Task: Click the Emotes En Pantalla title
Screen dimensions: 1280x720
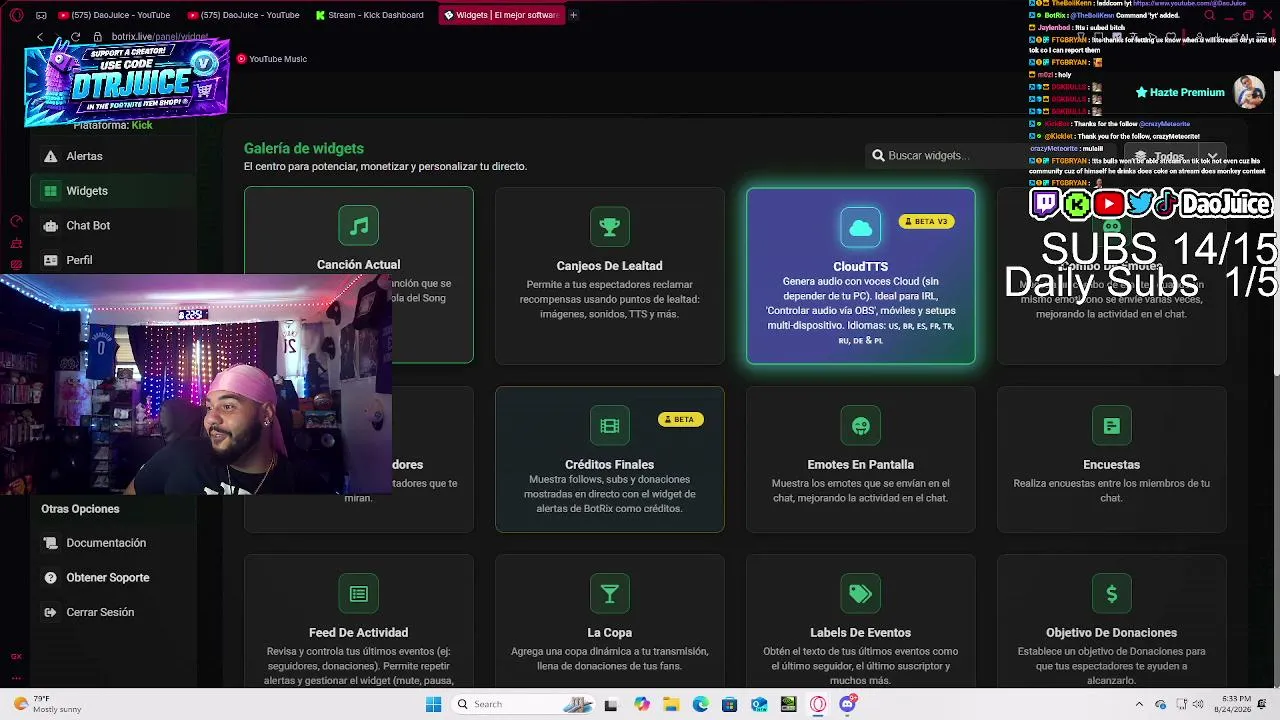Action: click(x=860, y=465)
